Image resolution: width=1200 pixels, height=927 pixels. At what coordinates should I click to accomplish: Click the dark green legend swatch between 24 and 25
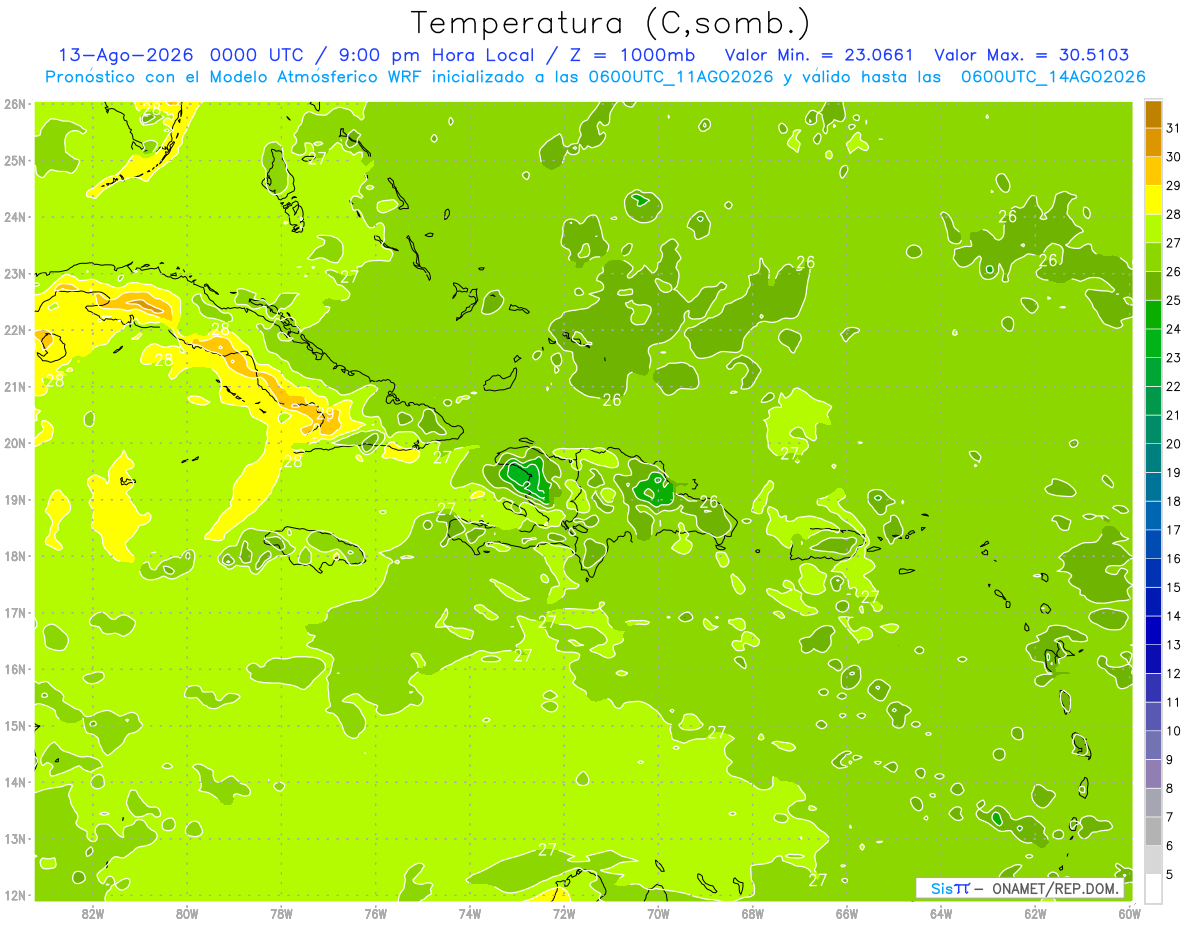click(1153, 315)
